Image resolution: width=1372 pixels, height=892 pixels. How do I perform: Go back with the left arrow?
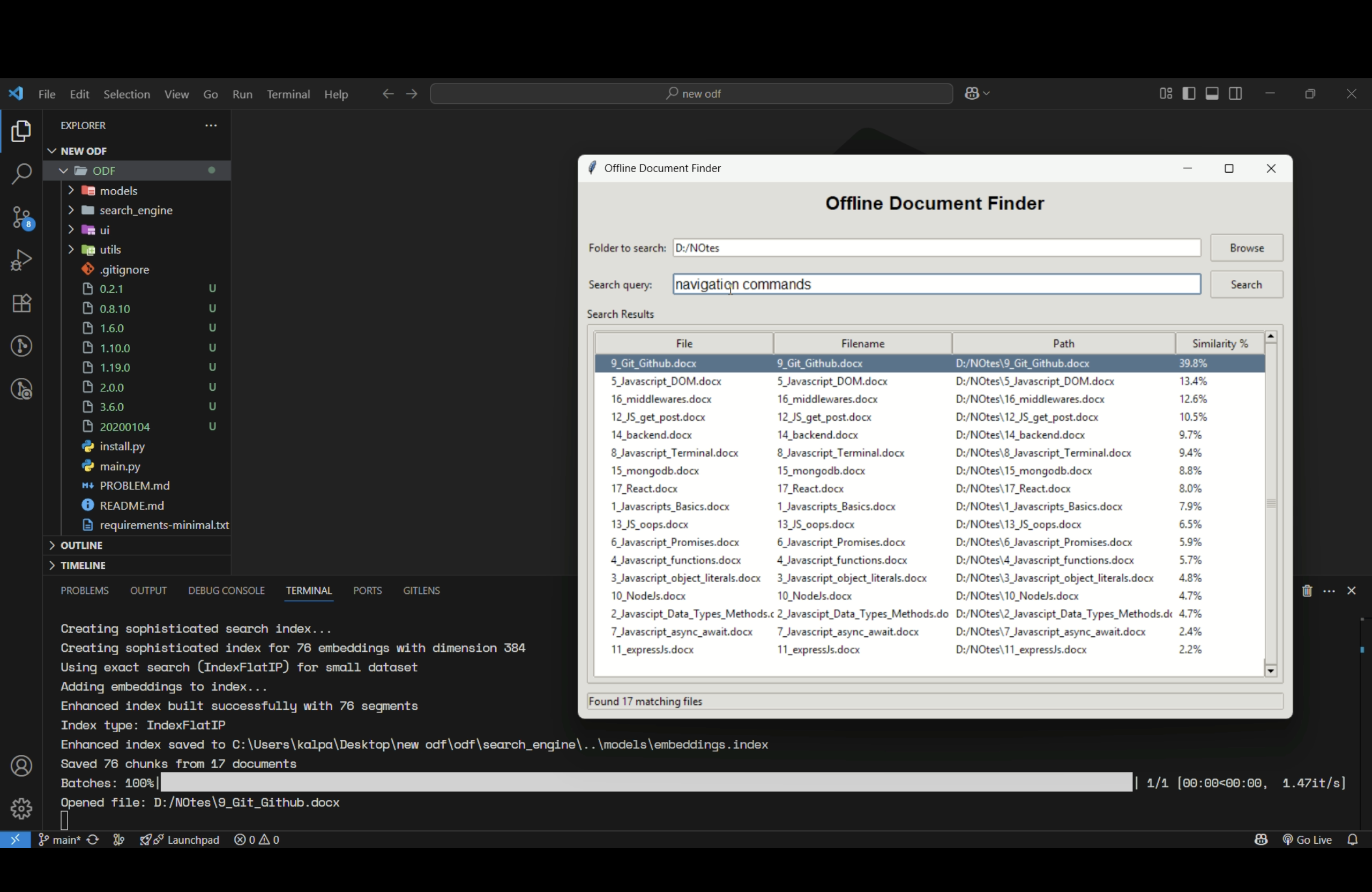click(x=388, y=94)
